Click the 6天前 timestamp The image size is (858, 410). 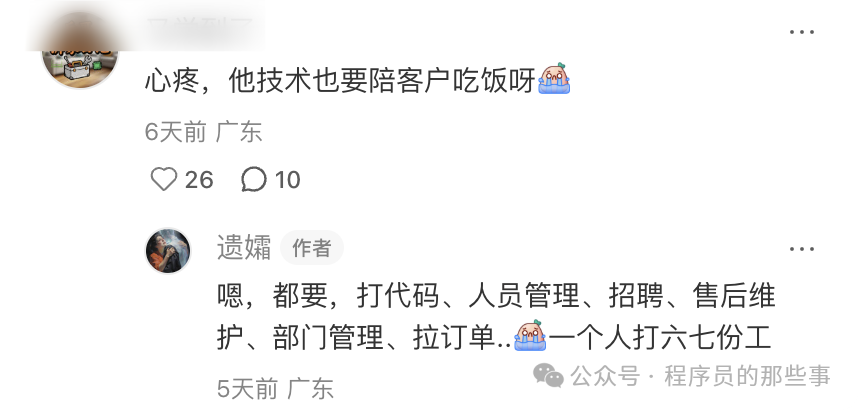coord(176,132)
